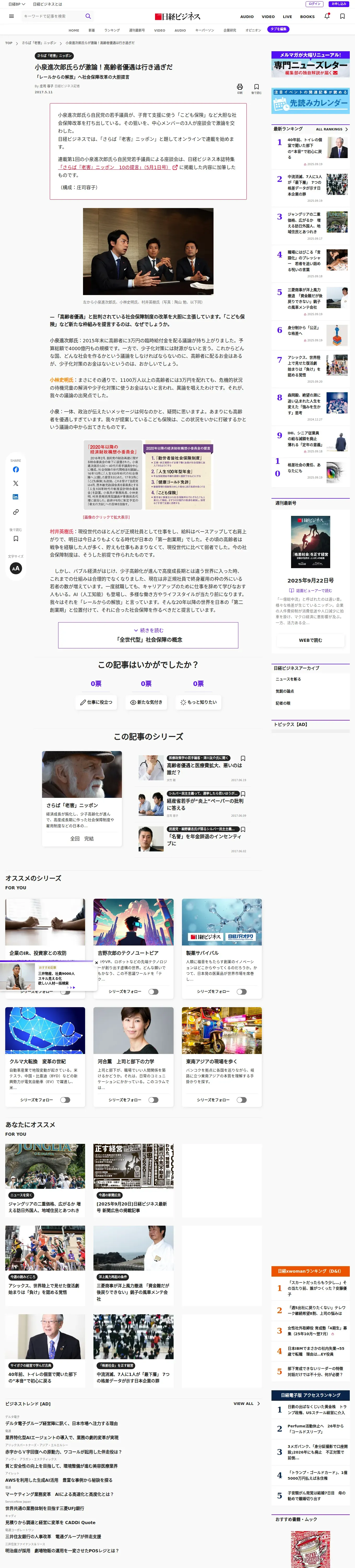
Task: Close the 三井物産 recommended article popup
Action: [x=96, y=963]
